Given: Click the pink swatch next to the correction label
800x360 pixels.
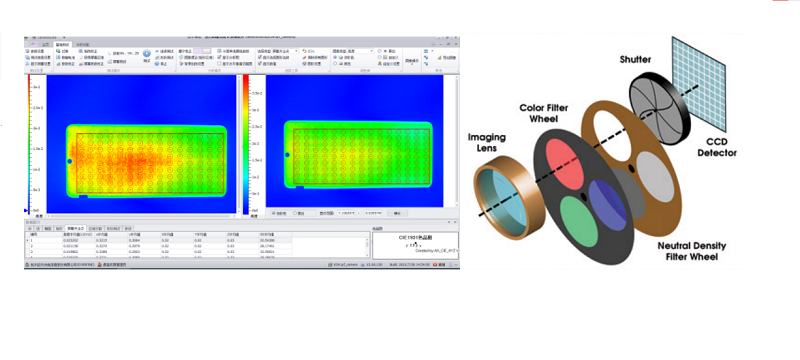Looking at the screenshot, I should coord(198,51).
